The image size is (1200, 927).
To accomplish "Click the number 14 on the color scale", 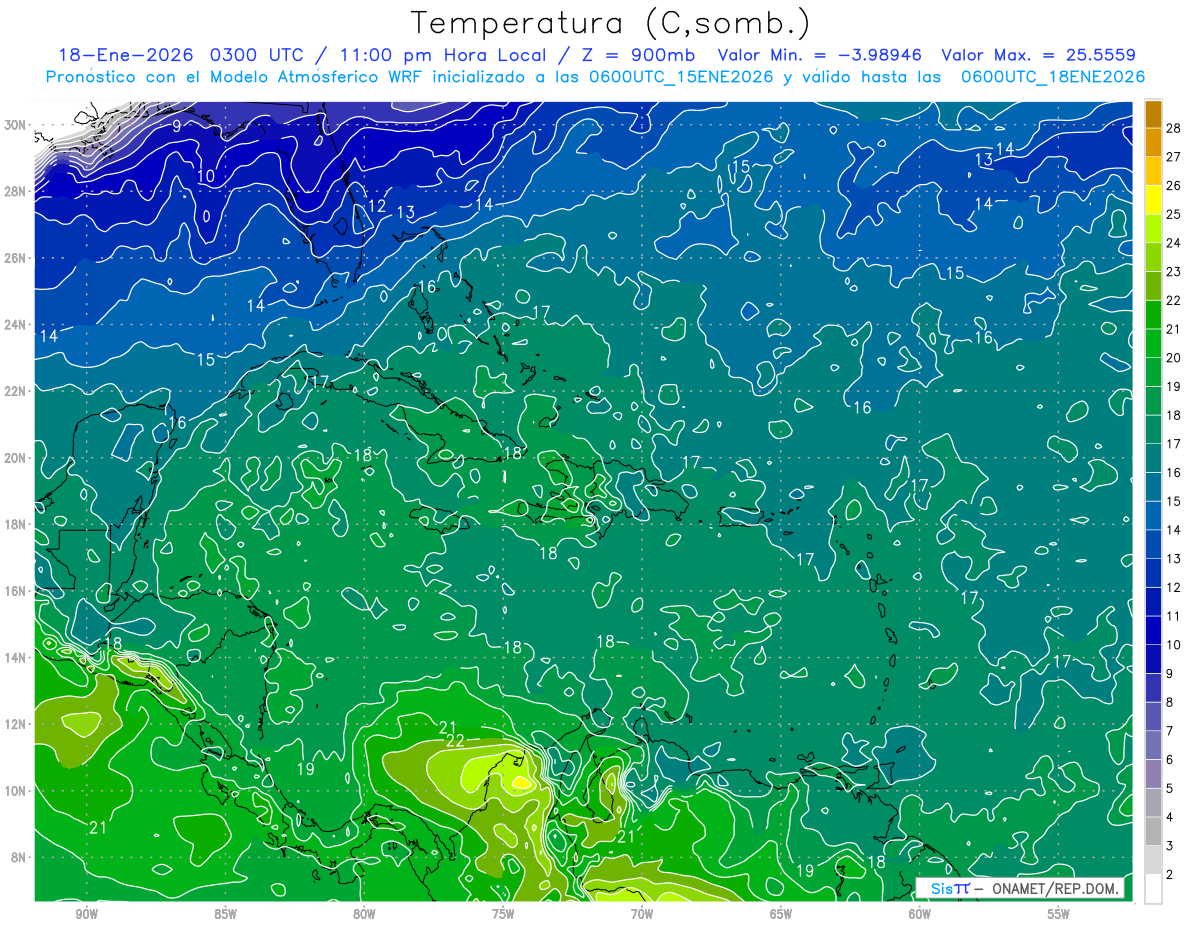I will [x=1174, y=530].
